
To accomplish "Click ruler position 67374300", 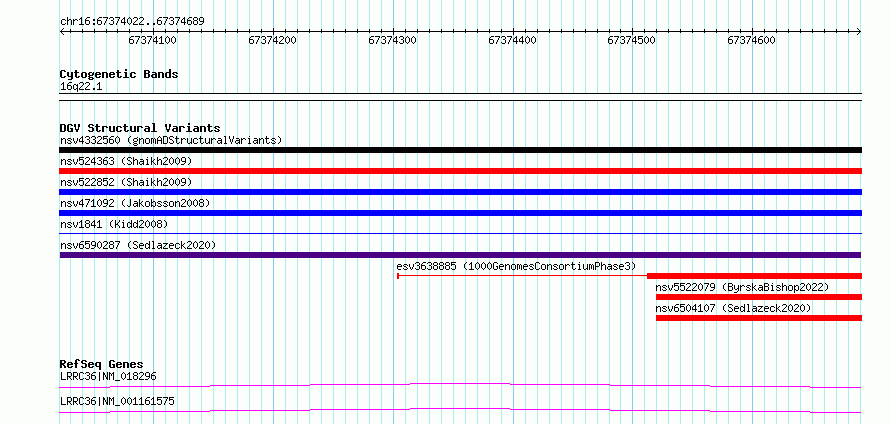I will click(393, 40).
